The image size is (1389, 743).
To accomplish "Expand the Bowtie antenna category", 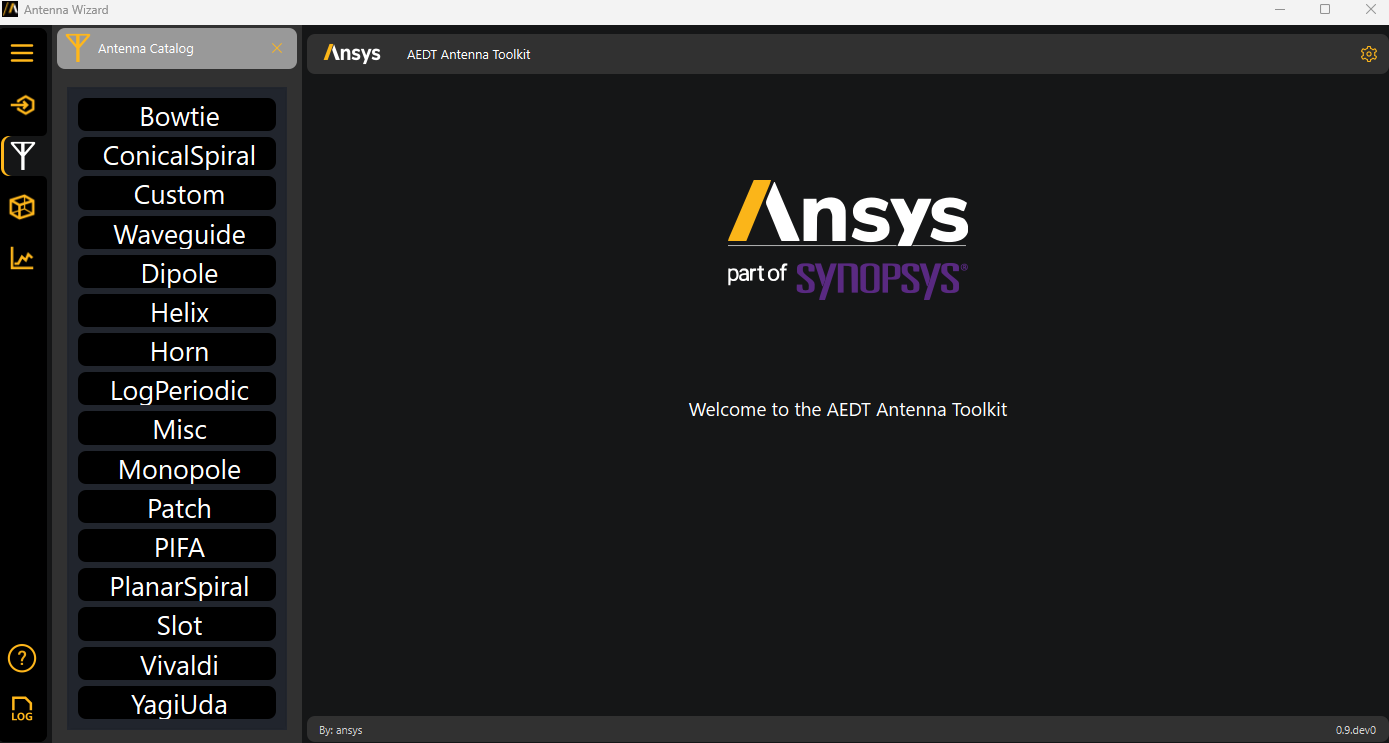I will coord(177,115).
